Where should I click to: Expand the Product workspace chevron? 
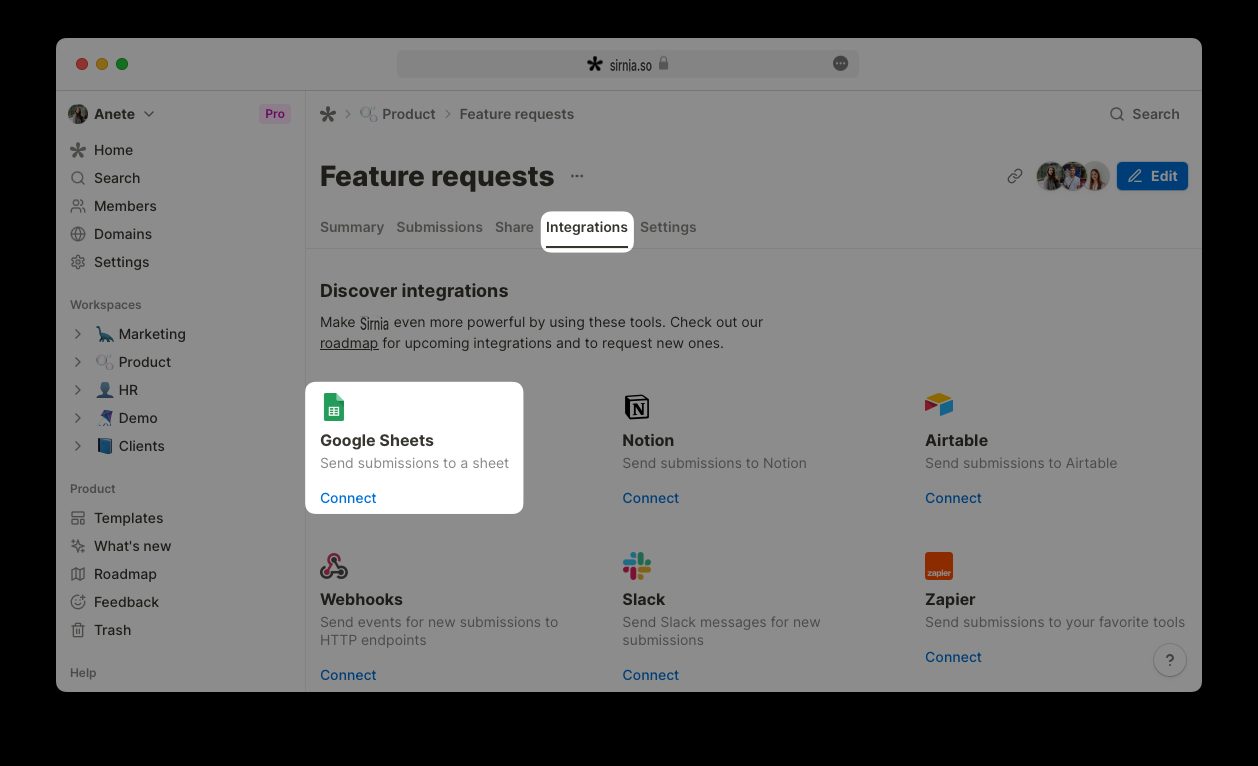tap(78, 362)
